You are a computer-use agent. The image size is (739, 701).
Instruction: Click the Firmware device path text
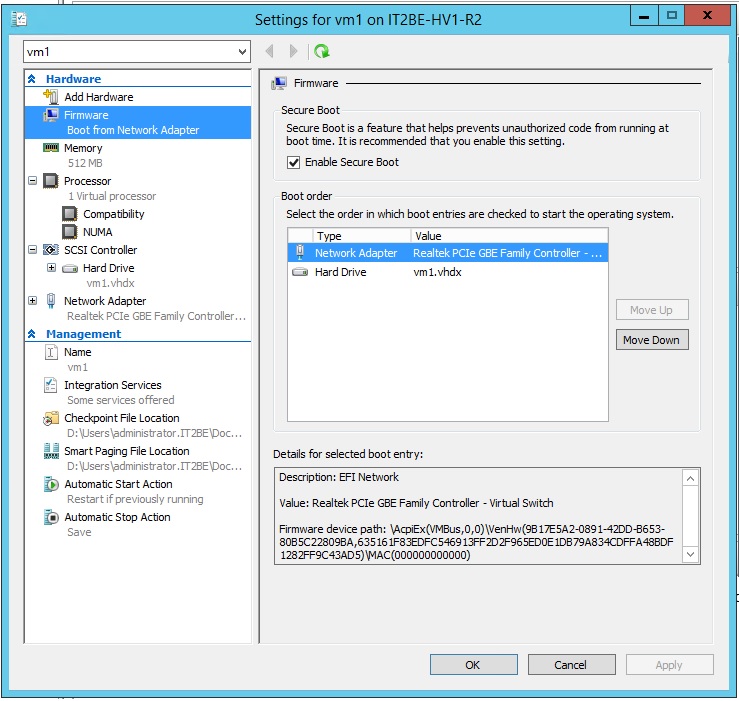(476, 542)
